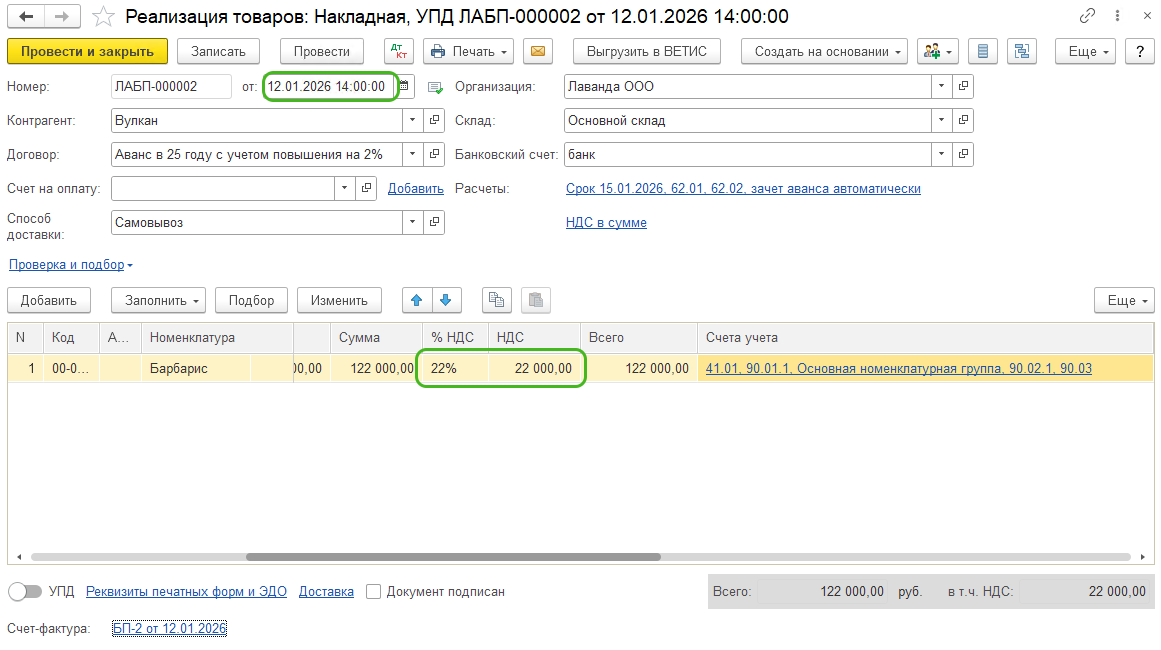Move the Барбарис row up
This screenshot has height=650, width=1161.
point(417,300)
